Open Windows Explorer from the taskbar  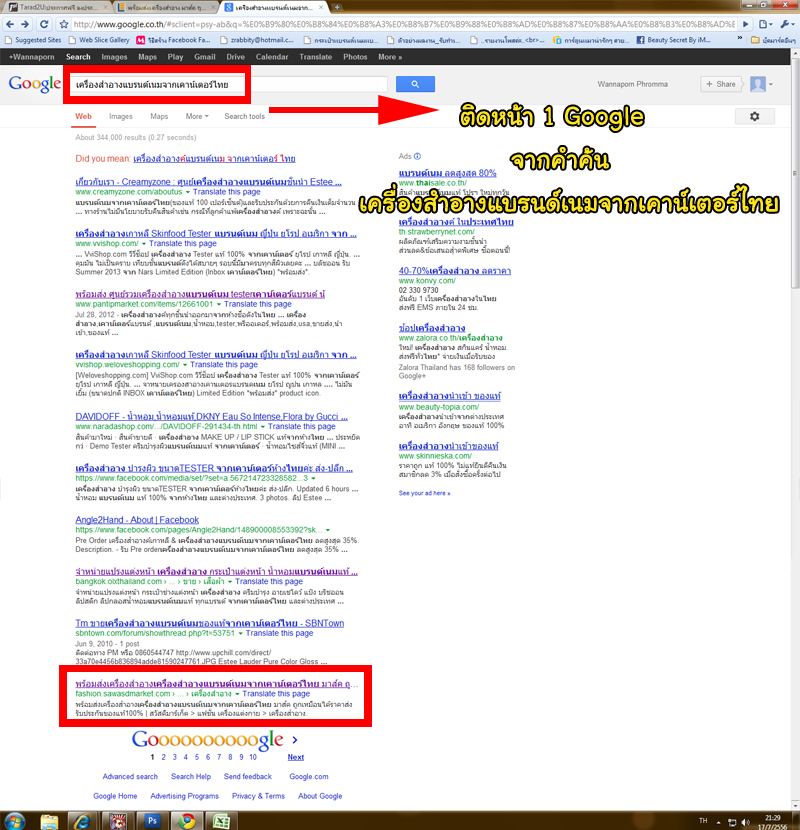(49, 821)
